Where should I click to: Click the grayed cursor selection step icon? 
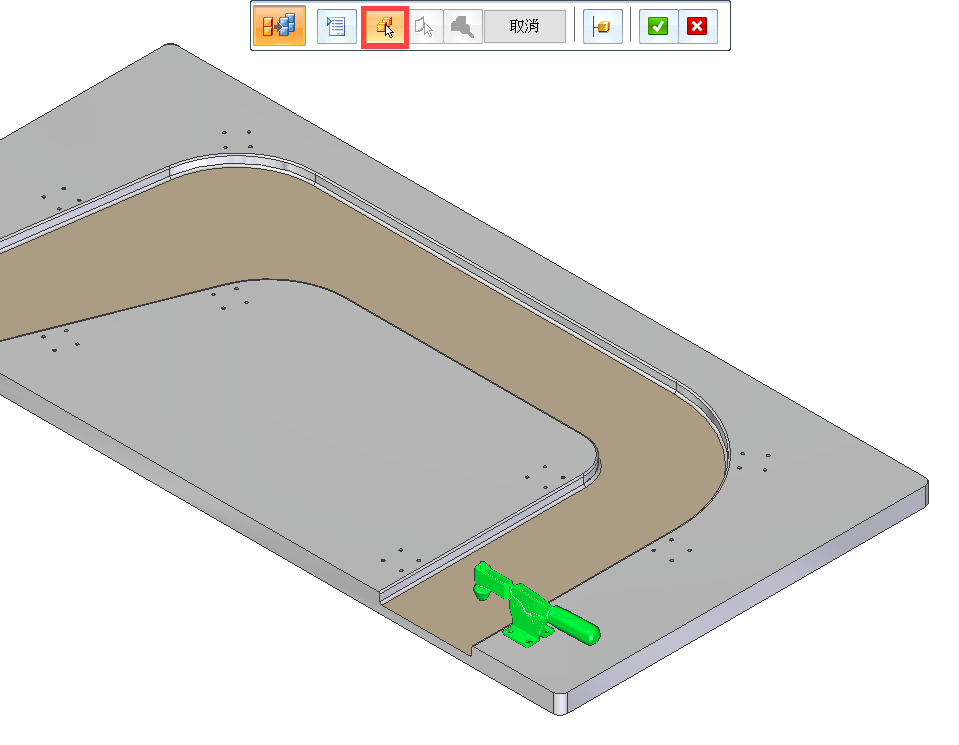click(424, 26)
